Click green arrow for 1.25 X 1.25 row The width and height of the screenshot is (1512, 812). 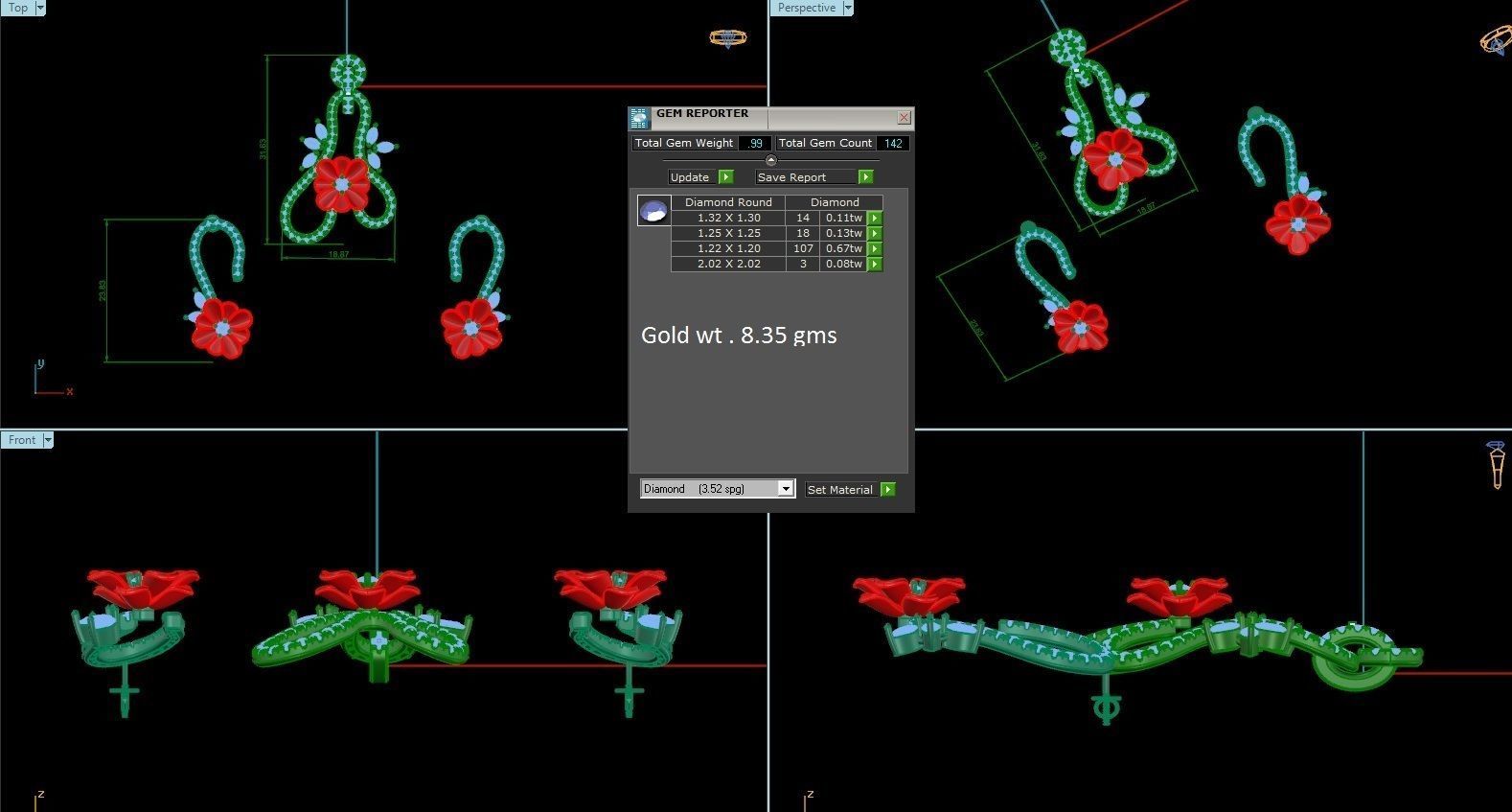click(x=875, y=234)
